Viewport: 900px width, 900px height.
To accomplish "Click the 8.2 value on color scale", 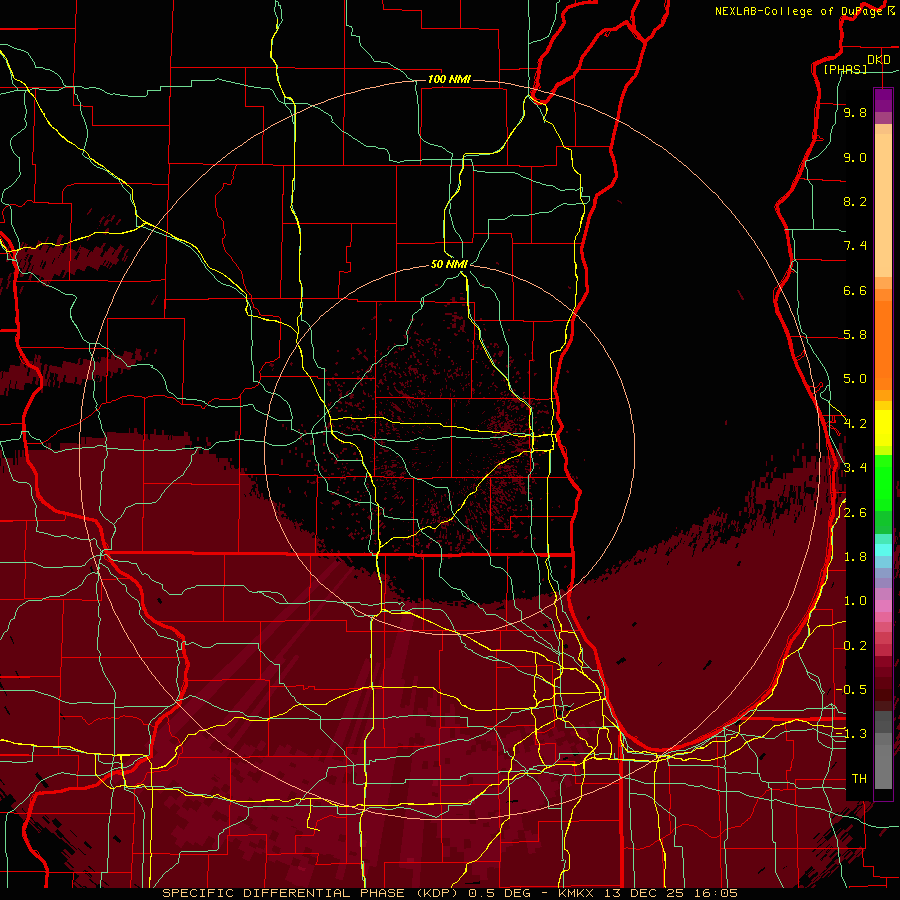I will pos(855,201).
